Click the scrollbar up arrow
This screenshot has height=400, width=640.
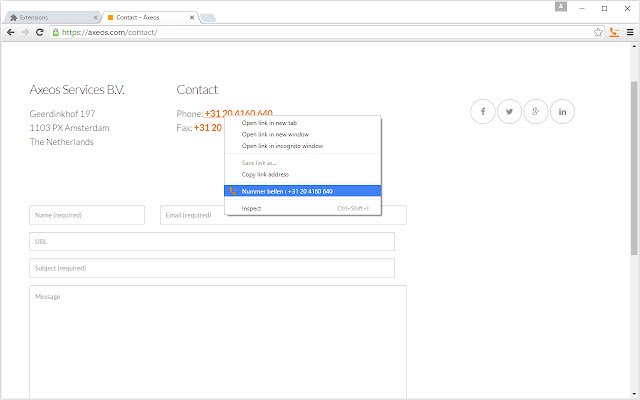tap(634, 46)
